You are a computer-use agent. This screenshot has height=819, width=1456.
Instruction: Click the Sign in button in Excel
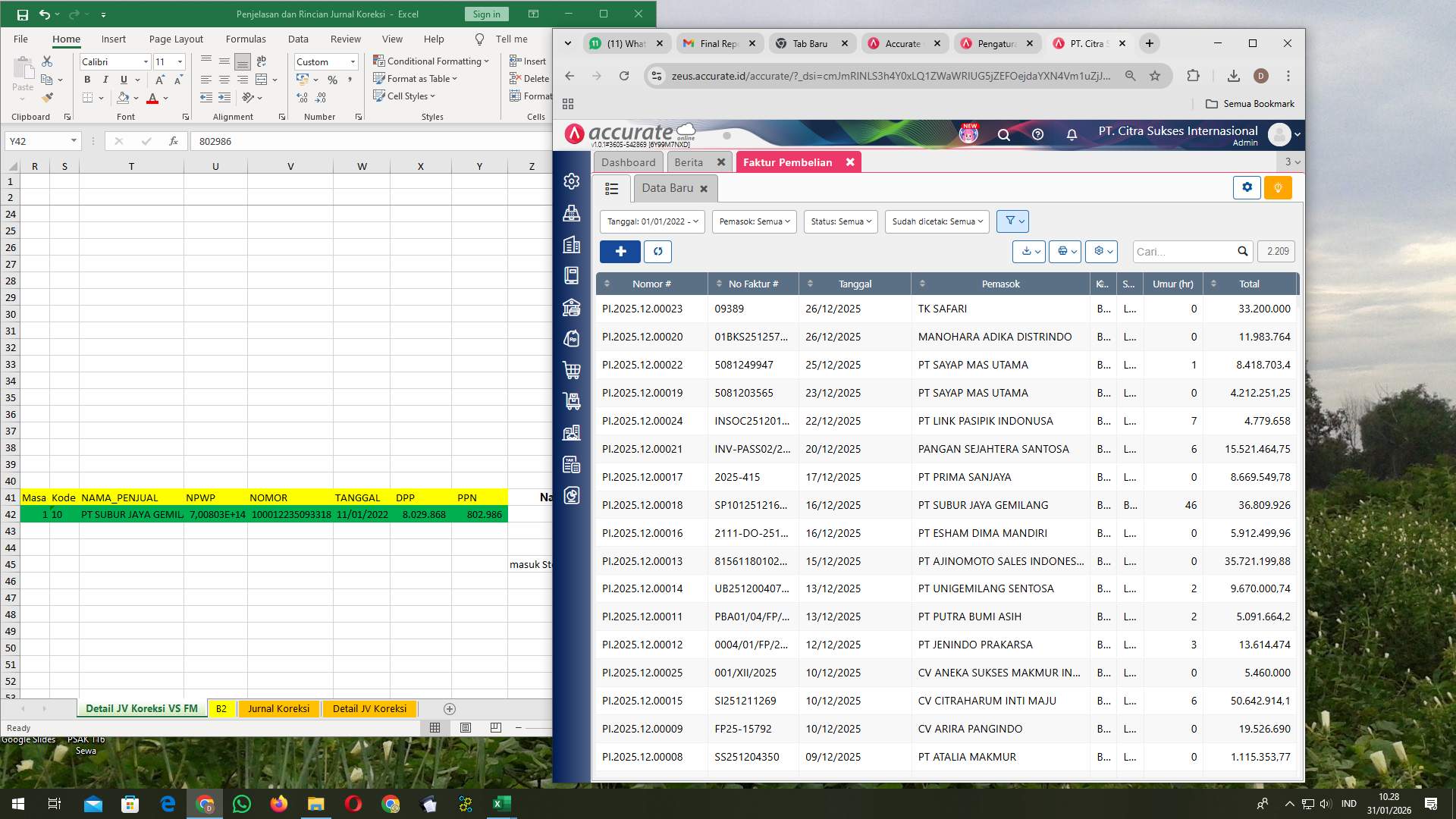pyautogui.click(x=485, y=14)
